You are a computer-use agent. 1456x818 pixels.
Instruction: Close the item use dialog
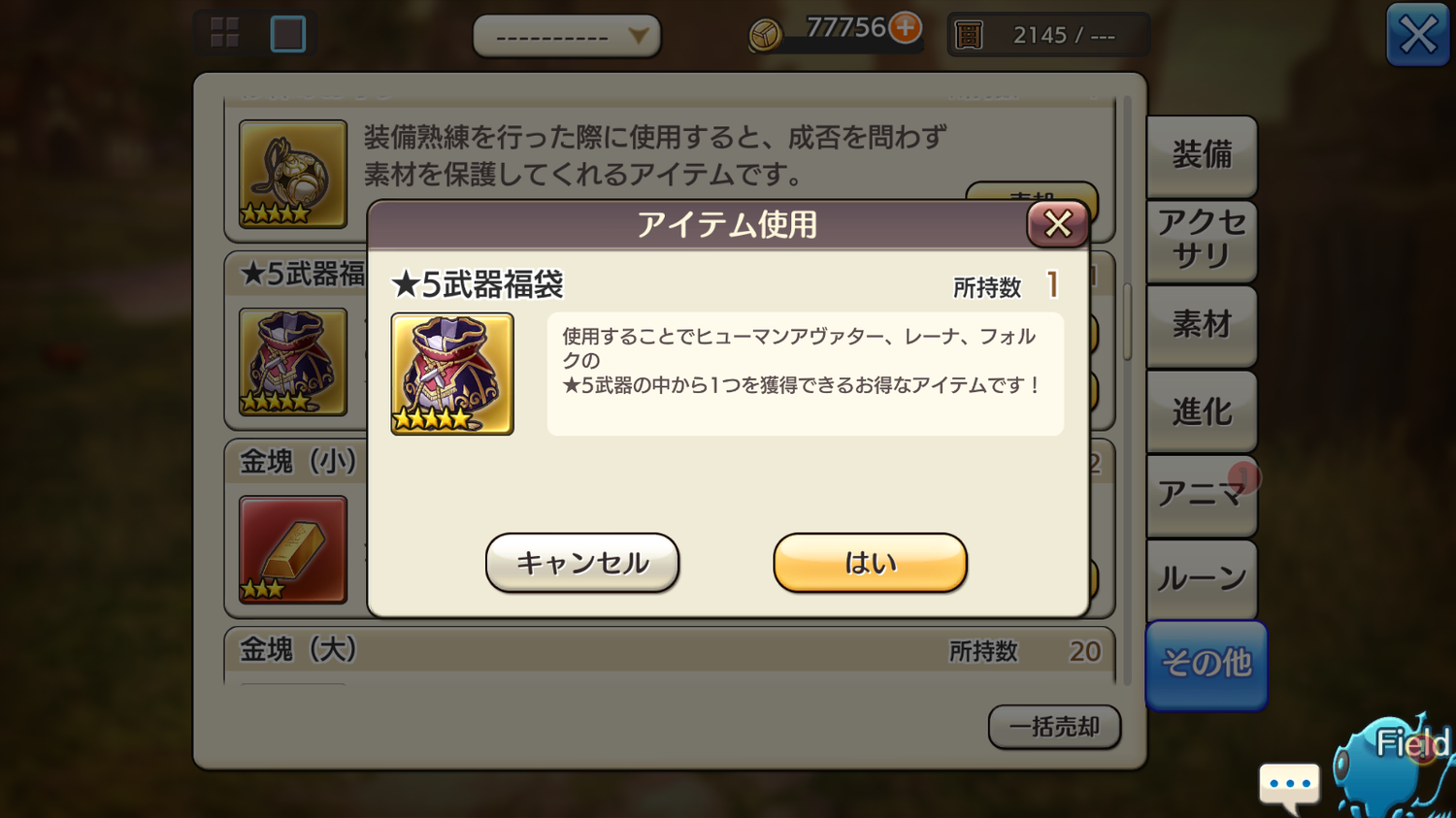tap(1057, 224)
